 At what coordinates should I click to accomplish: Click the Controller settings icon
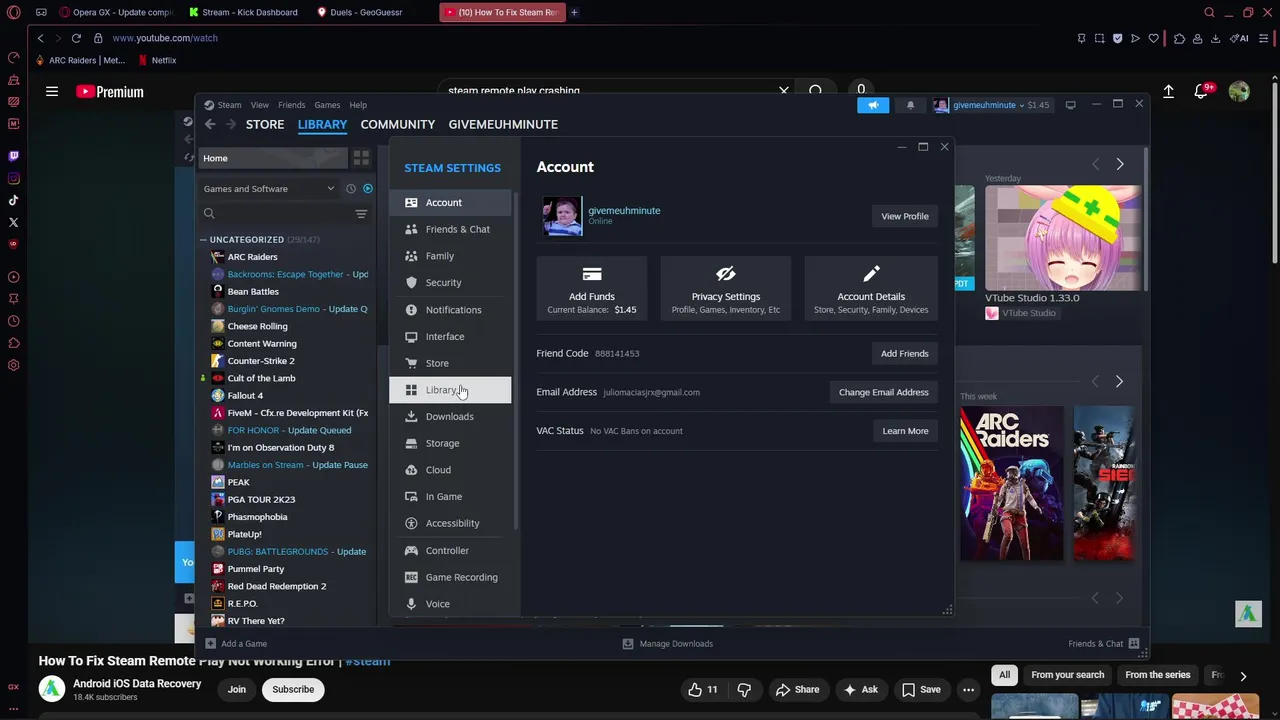coord(411,550)
